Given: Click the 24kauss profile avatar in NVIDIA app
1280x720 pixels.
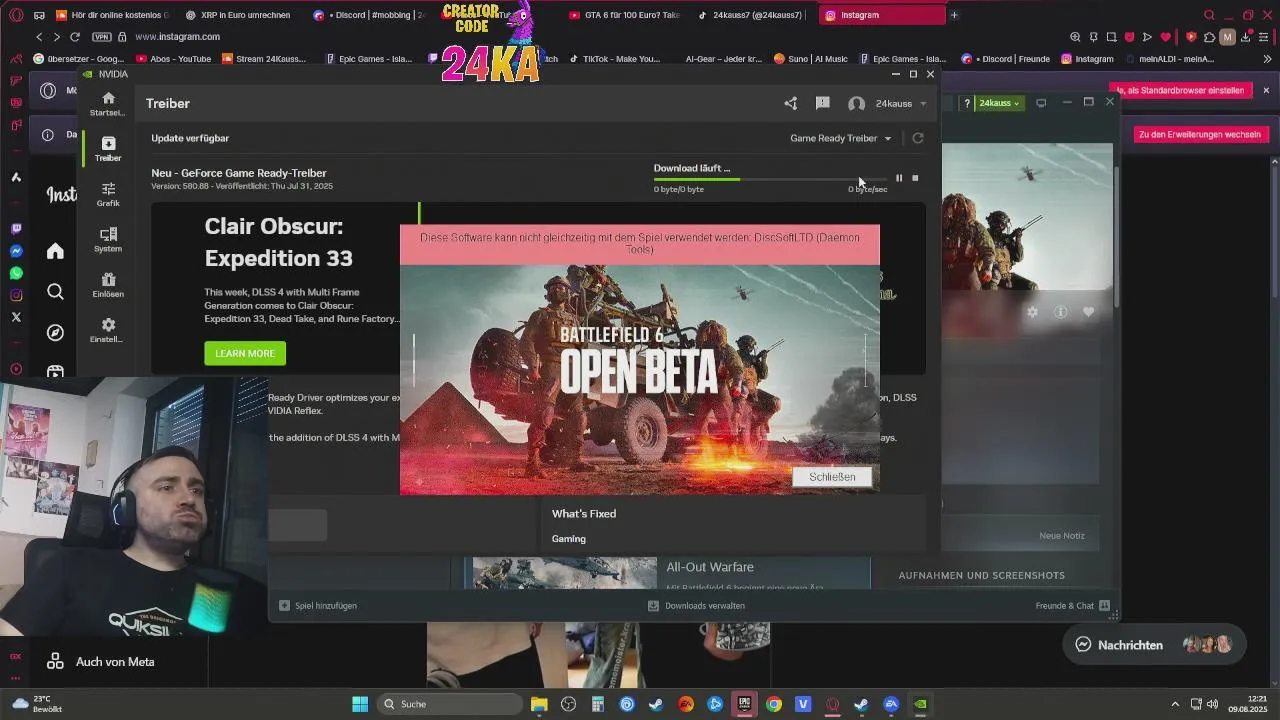Looking at the screenshot, I should (856, 104).
